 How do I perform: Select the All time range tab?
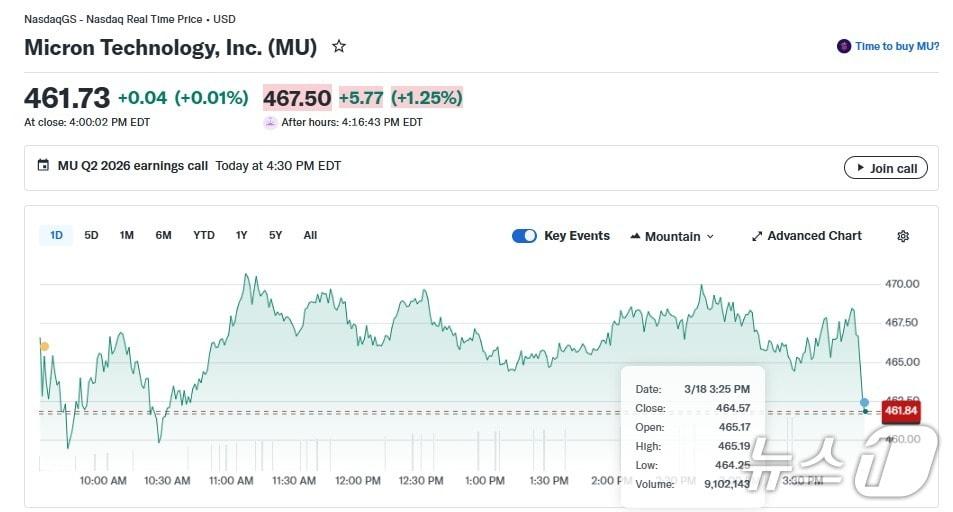click(310, 235)
